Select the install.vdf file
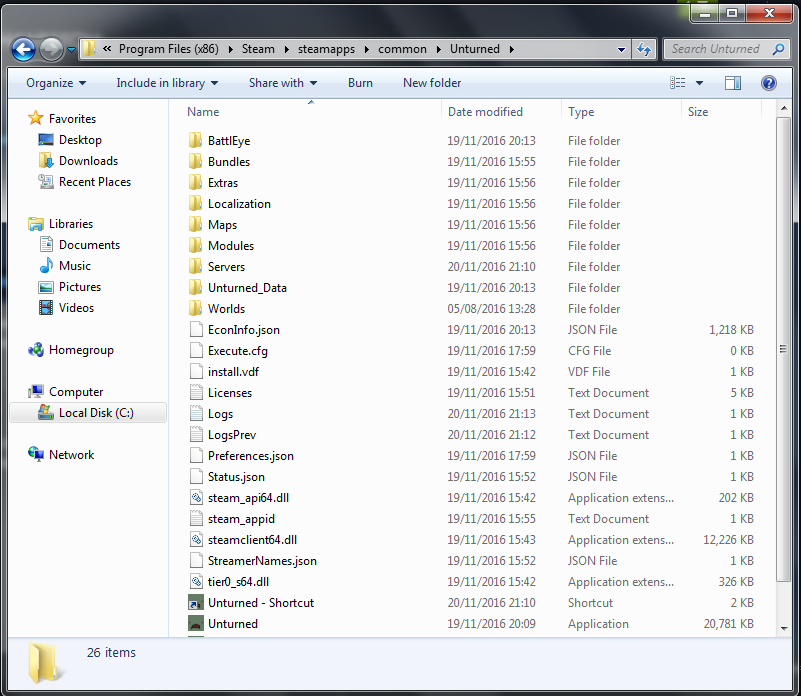801x696 pixels. pyautogui.click(x=233, y=372)
